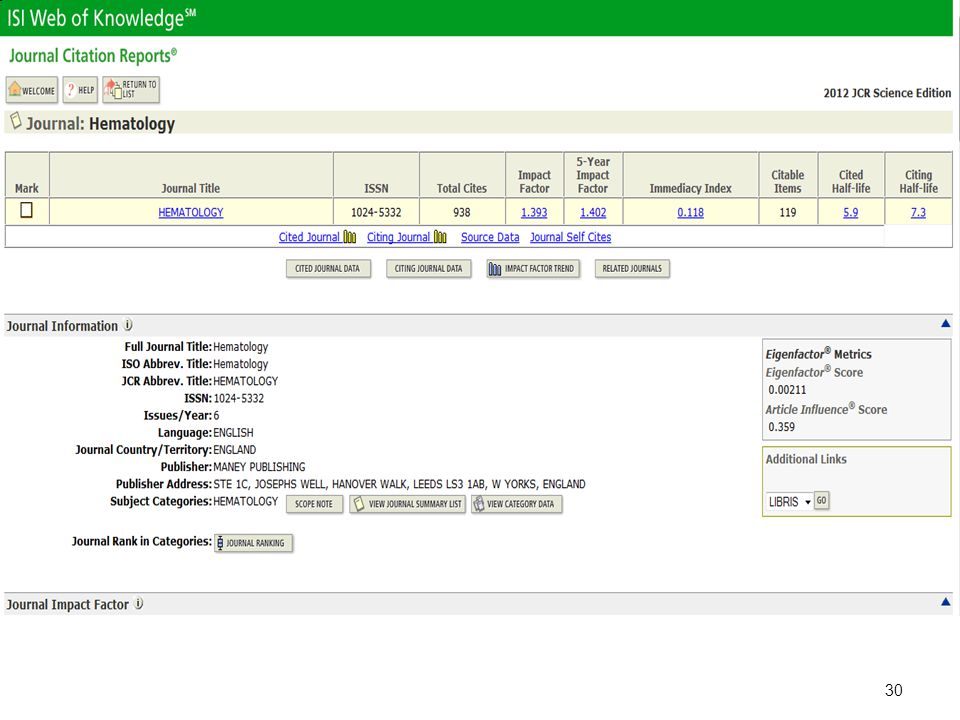
Task: Click the Language value ENGLISH
Action: click(233, 432)
